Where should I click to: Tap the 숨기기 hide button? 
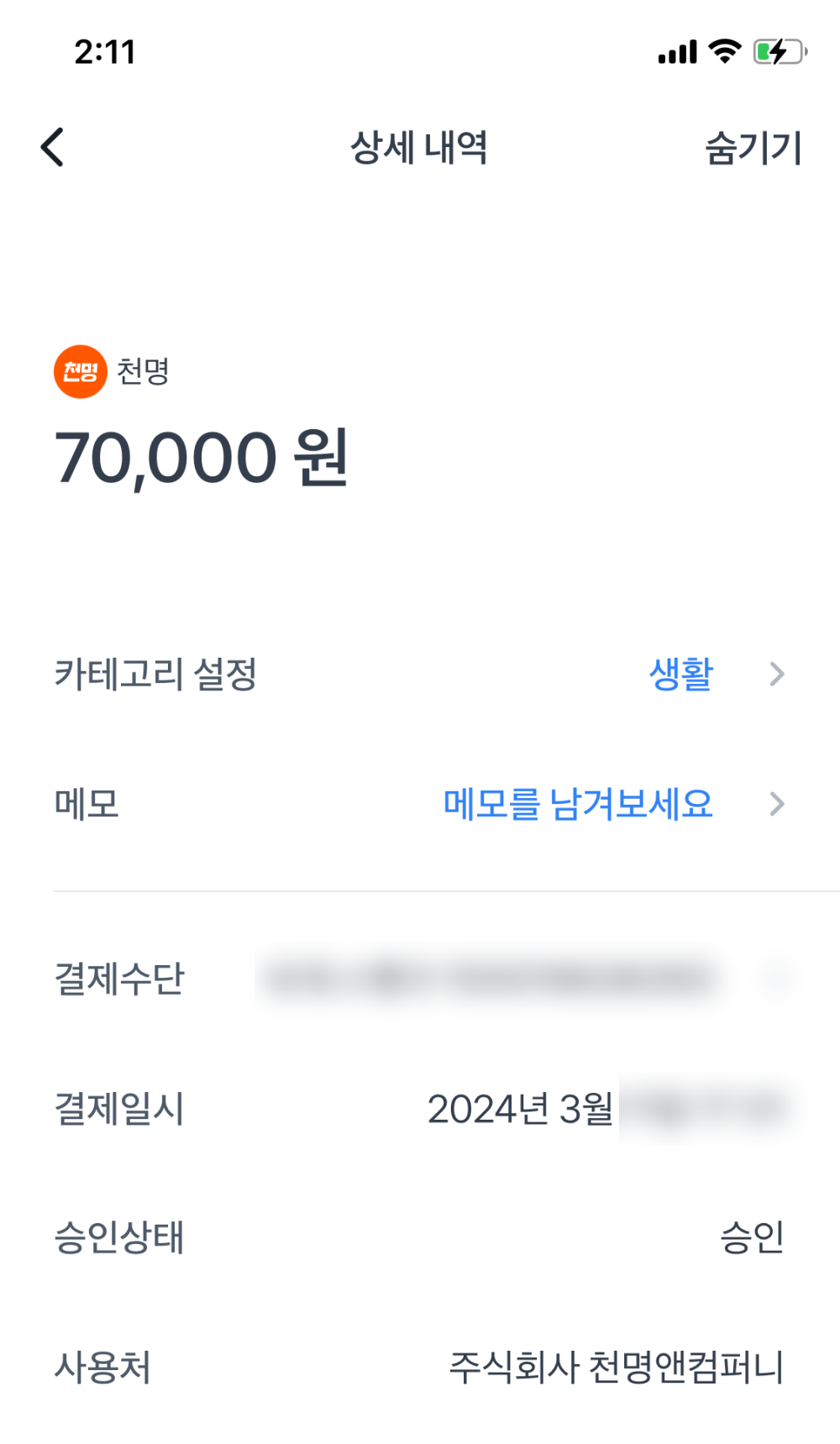coord(753,148)
